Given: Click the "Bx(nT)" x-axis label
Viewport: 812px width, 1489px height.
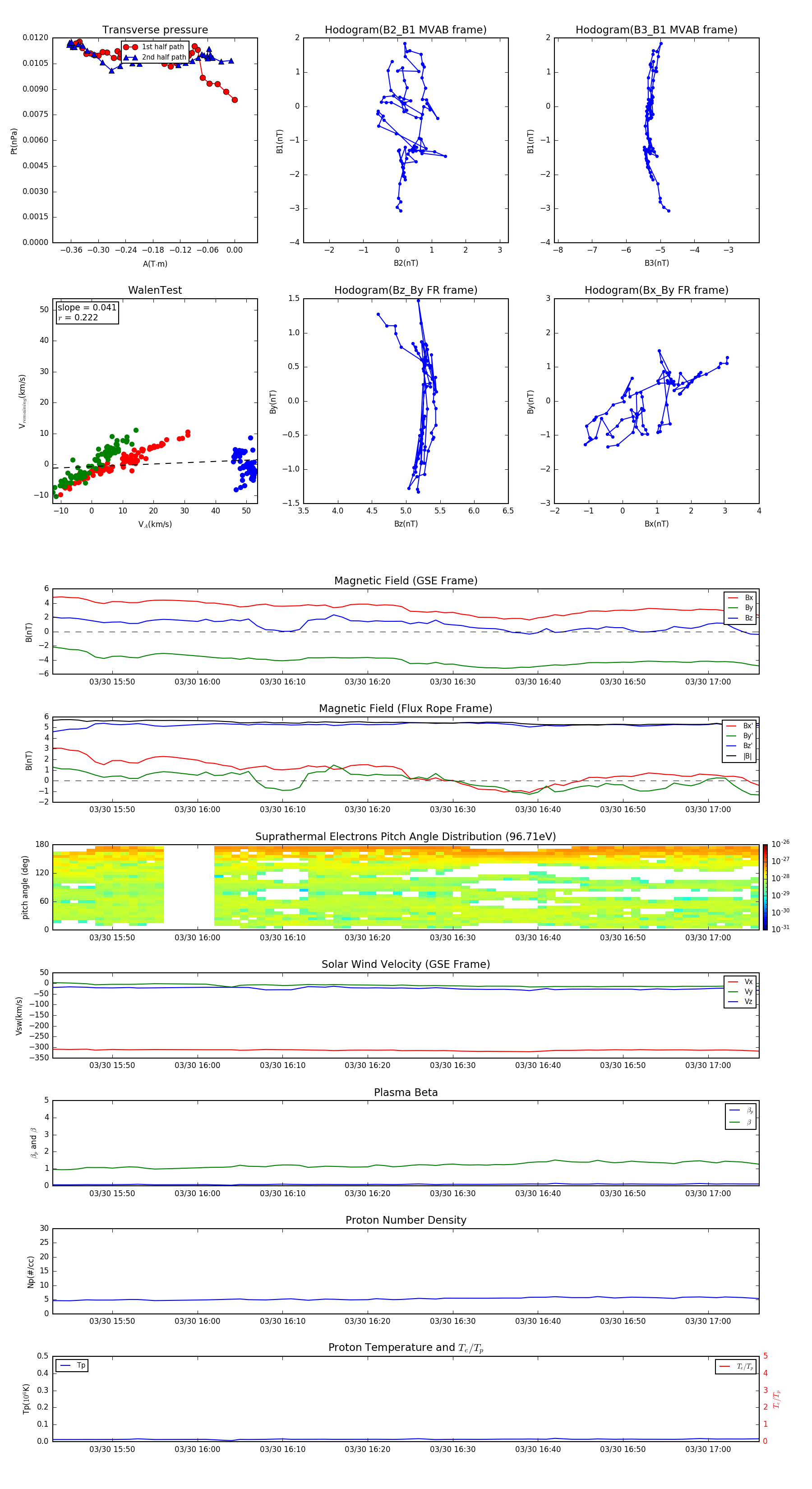Looking at the screenshot, I should click(656, 524).
